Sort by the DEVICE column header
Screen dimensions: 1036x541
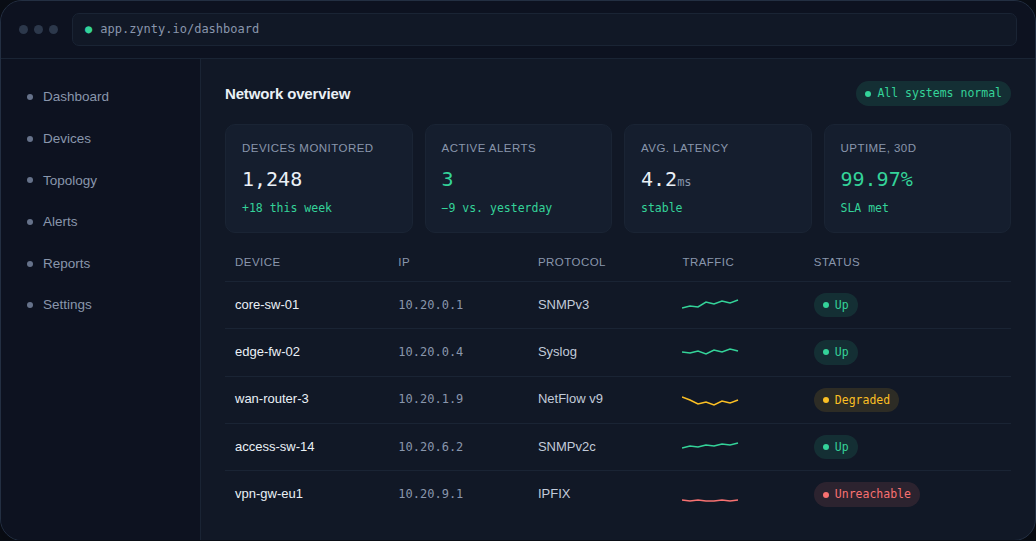pyautogui.click(x=258, y=262)
